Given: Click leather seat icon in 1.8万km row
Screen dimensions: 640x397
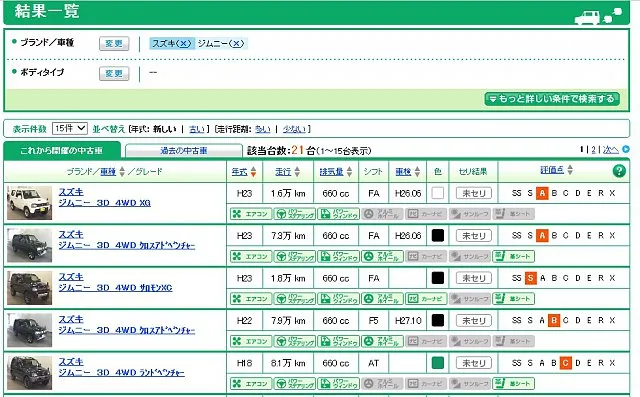Looking at the screenshot, I should (513, 299).
